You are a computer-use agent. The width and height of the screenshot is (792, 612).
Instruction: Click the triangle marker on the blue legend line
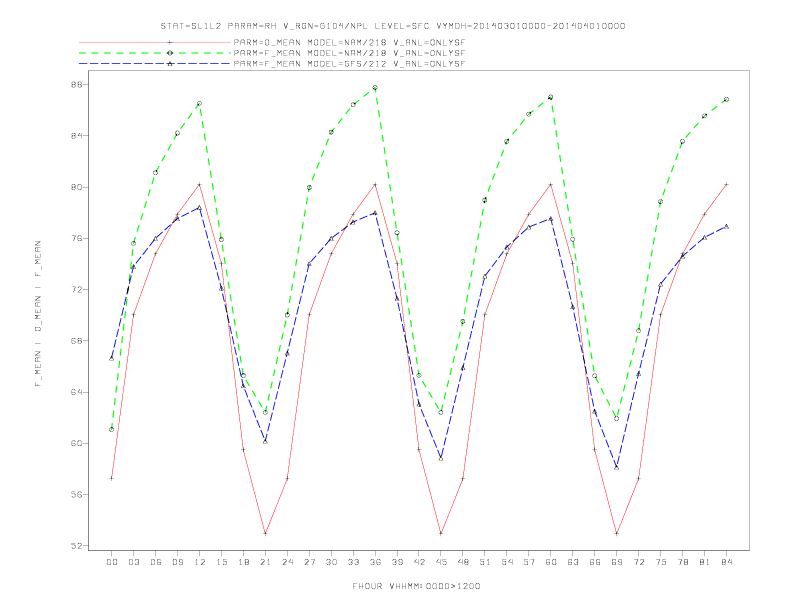coord(170,64)
